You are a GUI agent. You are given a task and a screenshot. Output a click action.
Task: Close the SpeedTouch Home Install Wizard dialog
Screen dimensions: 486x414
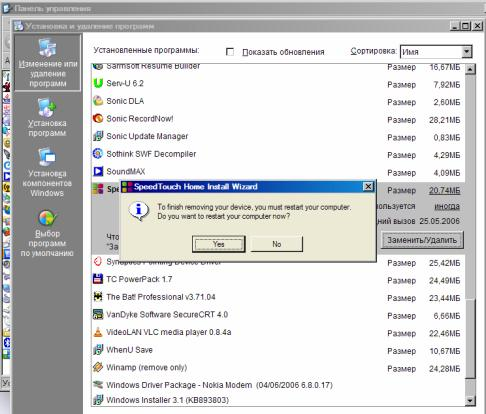click(x=368, y=187)
